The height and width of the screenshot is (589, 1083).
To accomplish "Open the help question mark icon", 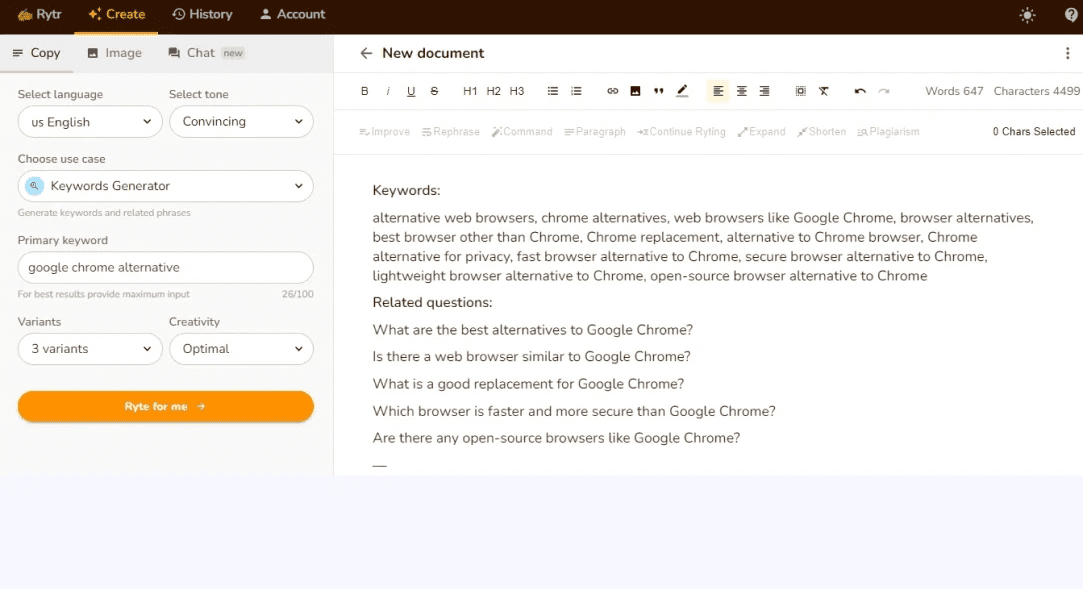I will (1071, 15).
